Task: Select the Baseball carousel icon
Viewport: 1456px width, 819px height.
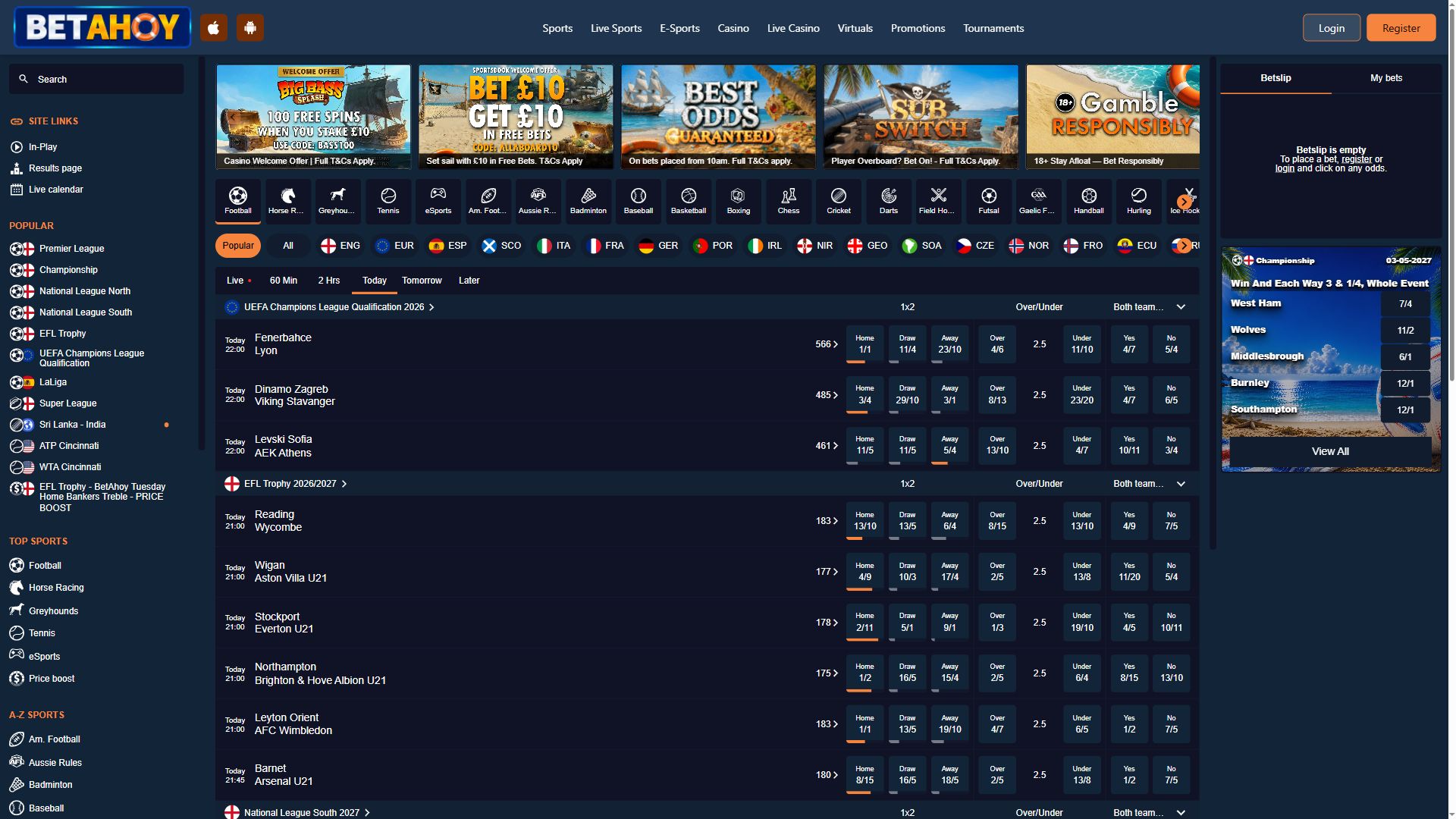Action: [x=639, y=201]
